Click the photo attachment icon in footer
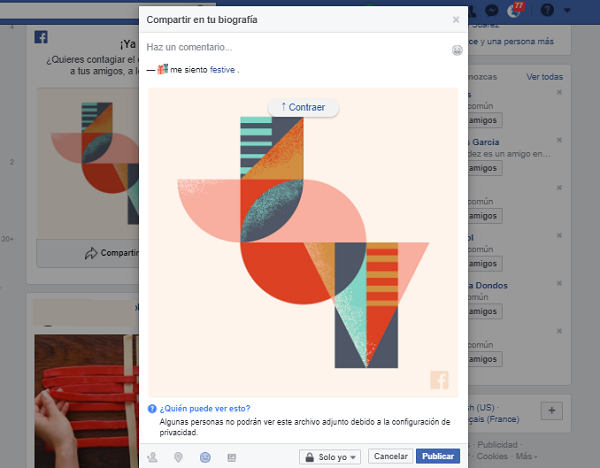 [x=231, y=457]
